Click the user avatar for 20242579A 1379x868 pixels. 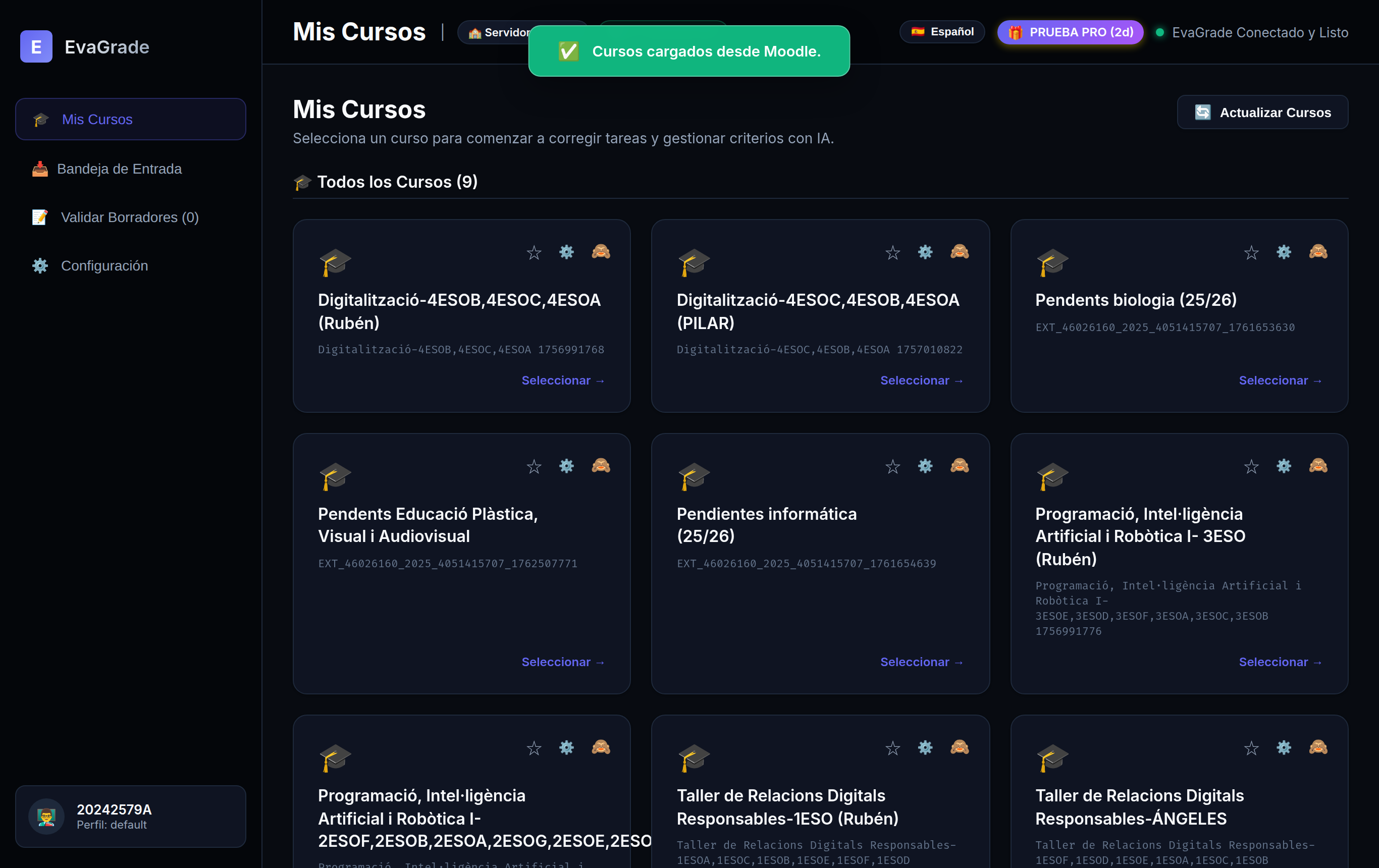coord(46,817)
